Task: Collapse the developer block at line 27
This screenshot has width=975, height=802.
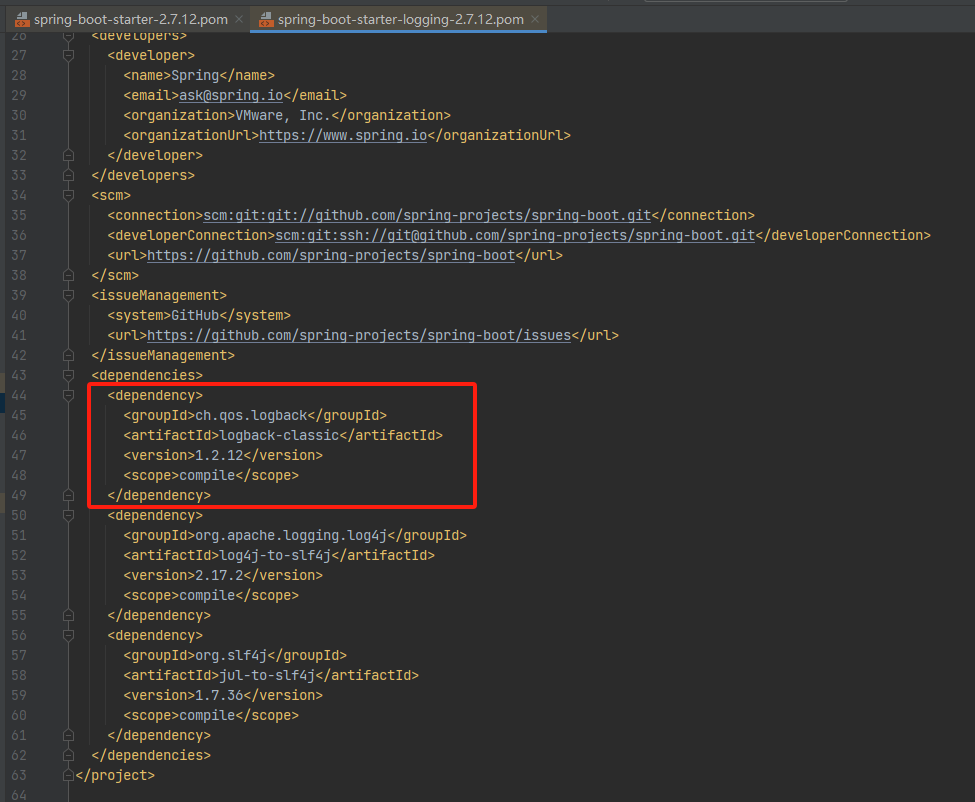Action: coord(68,55)
